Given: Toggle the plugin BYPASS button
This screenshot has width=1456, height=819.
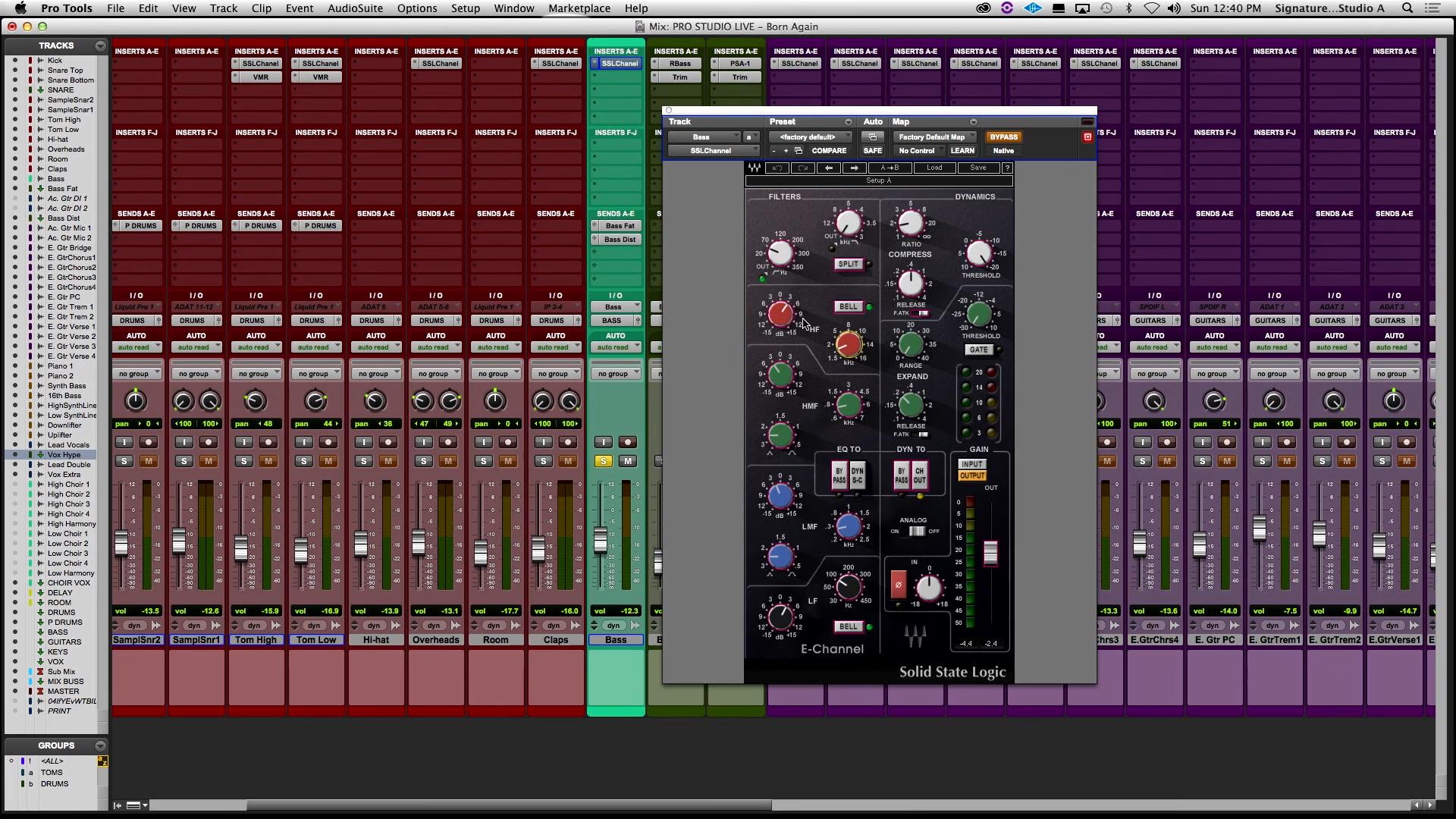Looking at the screenshot, I should 1003,137.
